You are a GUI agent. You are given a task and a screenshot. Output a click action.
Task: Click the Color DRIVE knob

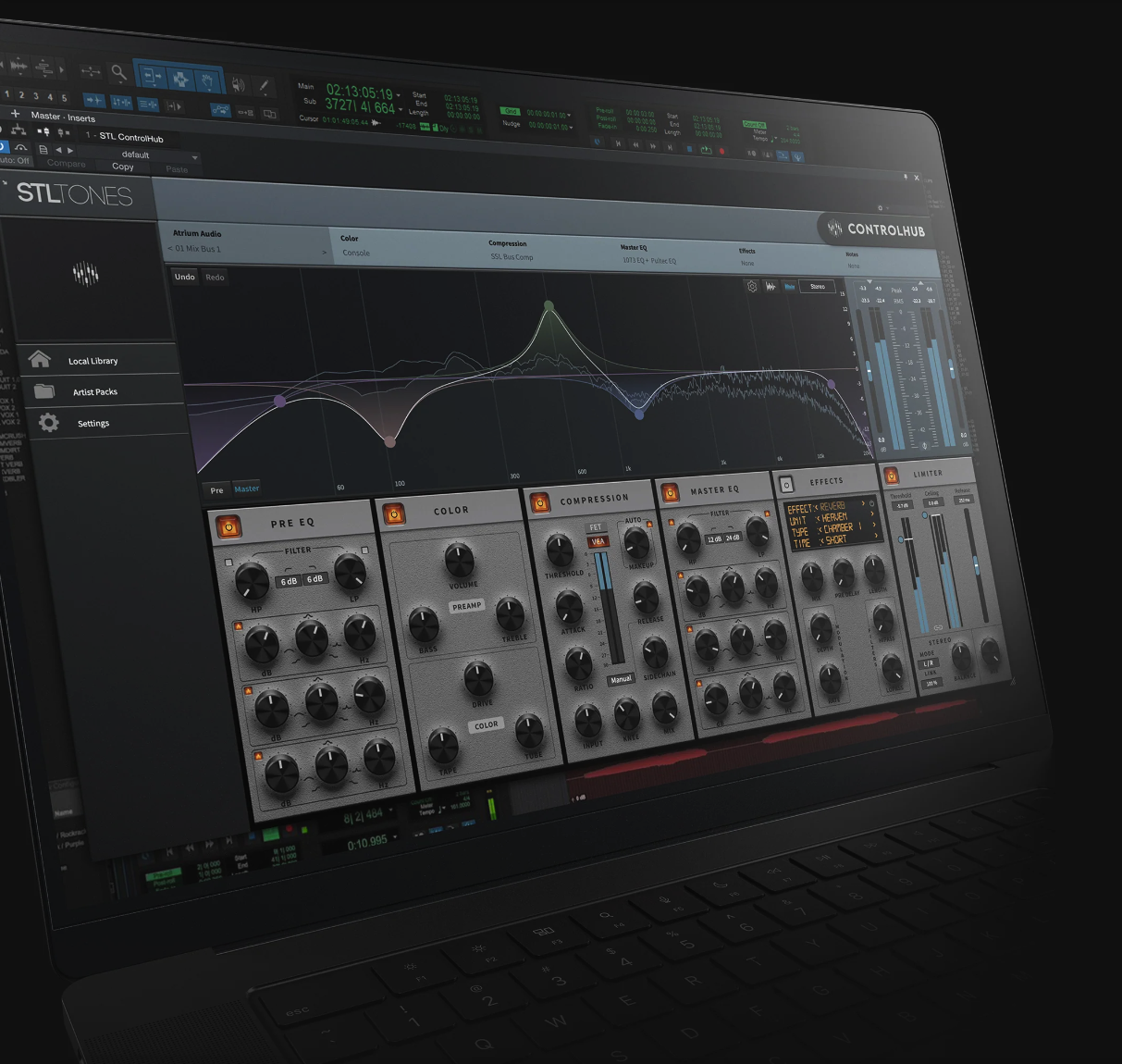click(x=478, y=678)
